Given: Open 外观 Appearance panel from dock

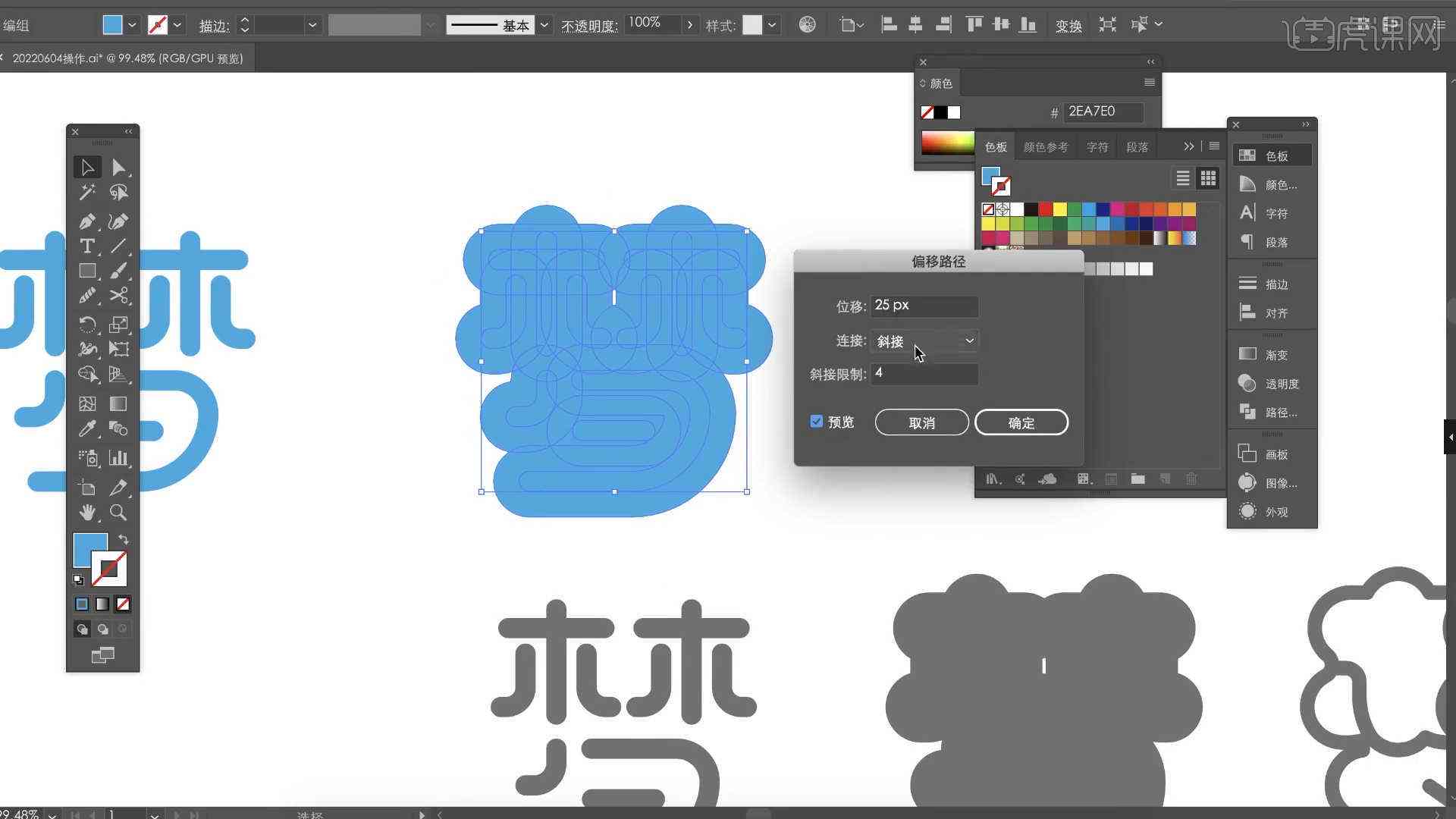Looking at the screenshot, I should tap(1272, 511).
